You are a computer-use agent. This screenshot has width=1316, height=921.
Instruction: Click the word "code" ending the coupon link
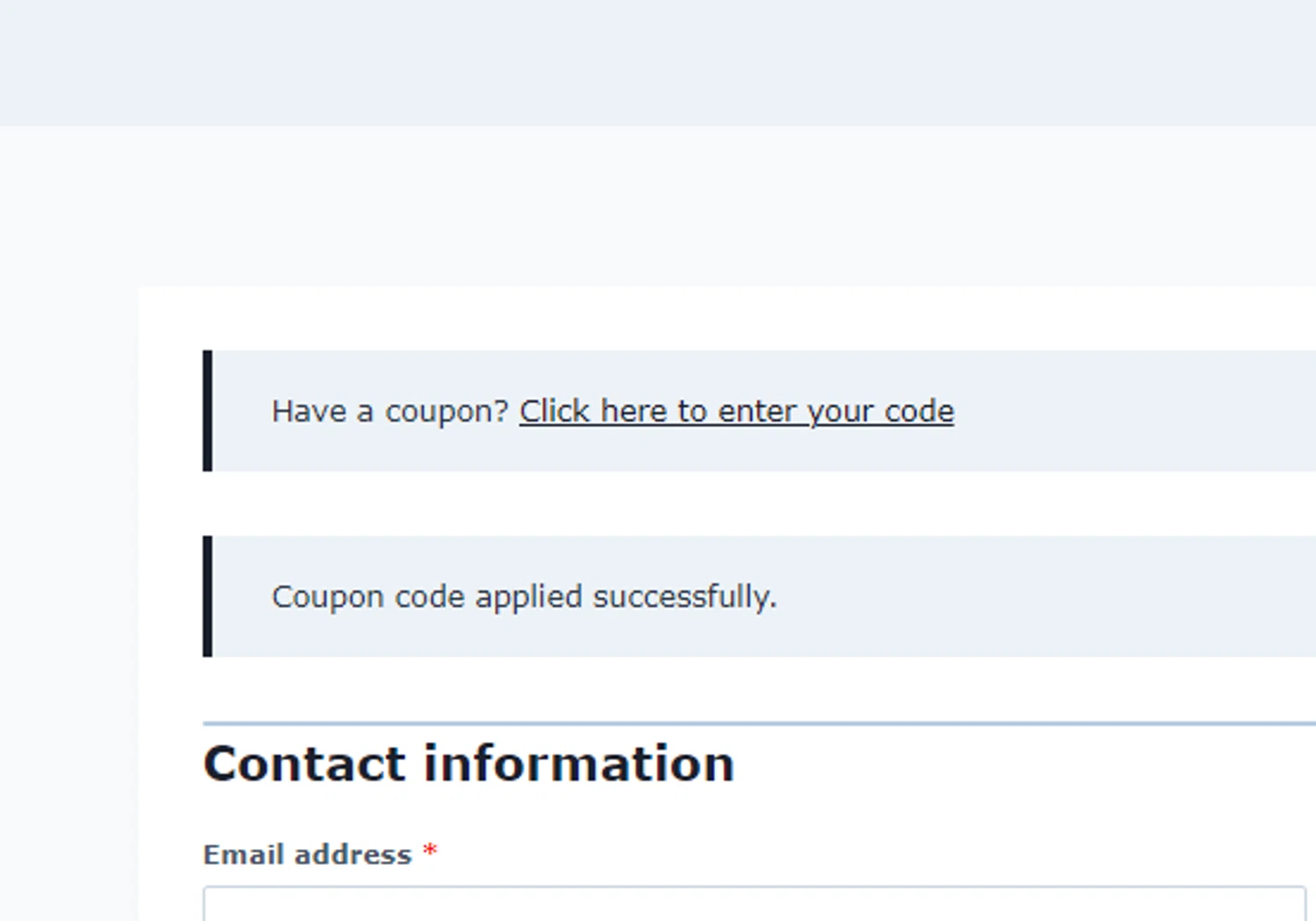click(x=919, y=411)
